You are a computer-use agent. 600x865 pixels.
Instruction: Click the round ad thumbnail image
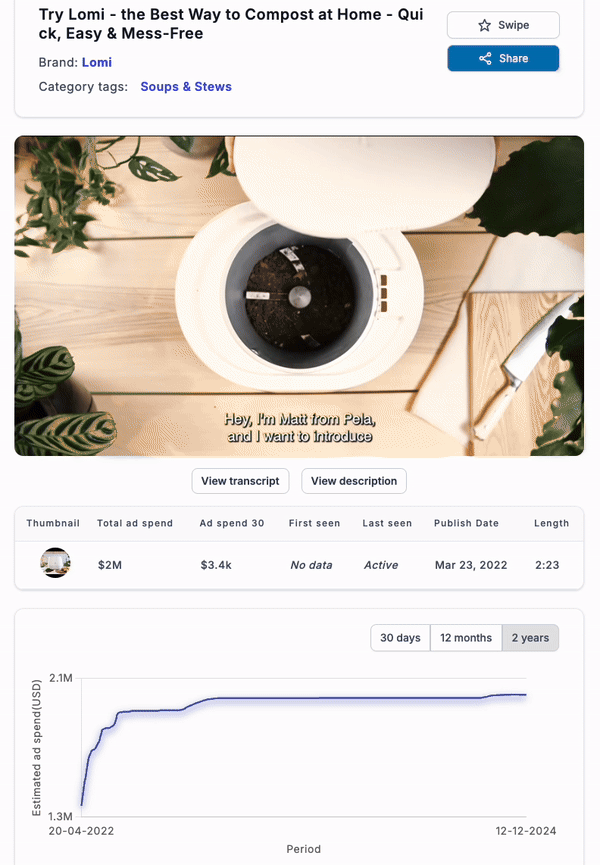[x=55, y=563]
